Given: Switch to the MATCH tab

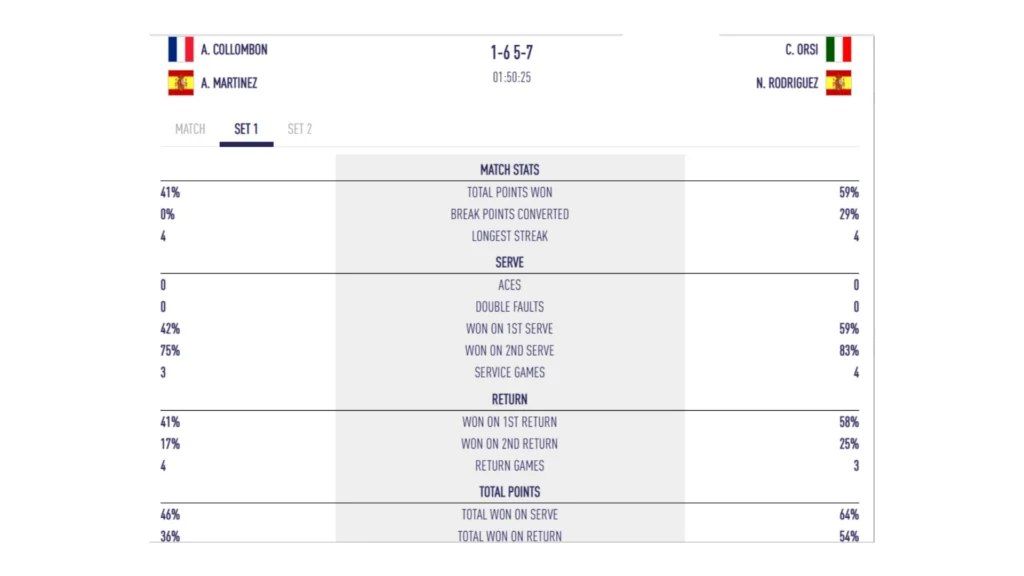Looking at the screenshot, I should 190,129.
